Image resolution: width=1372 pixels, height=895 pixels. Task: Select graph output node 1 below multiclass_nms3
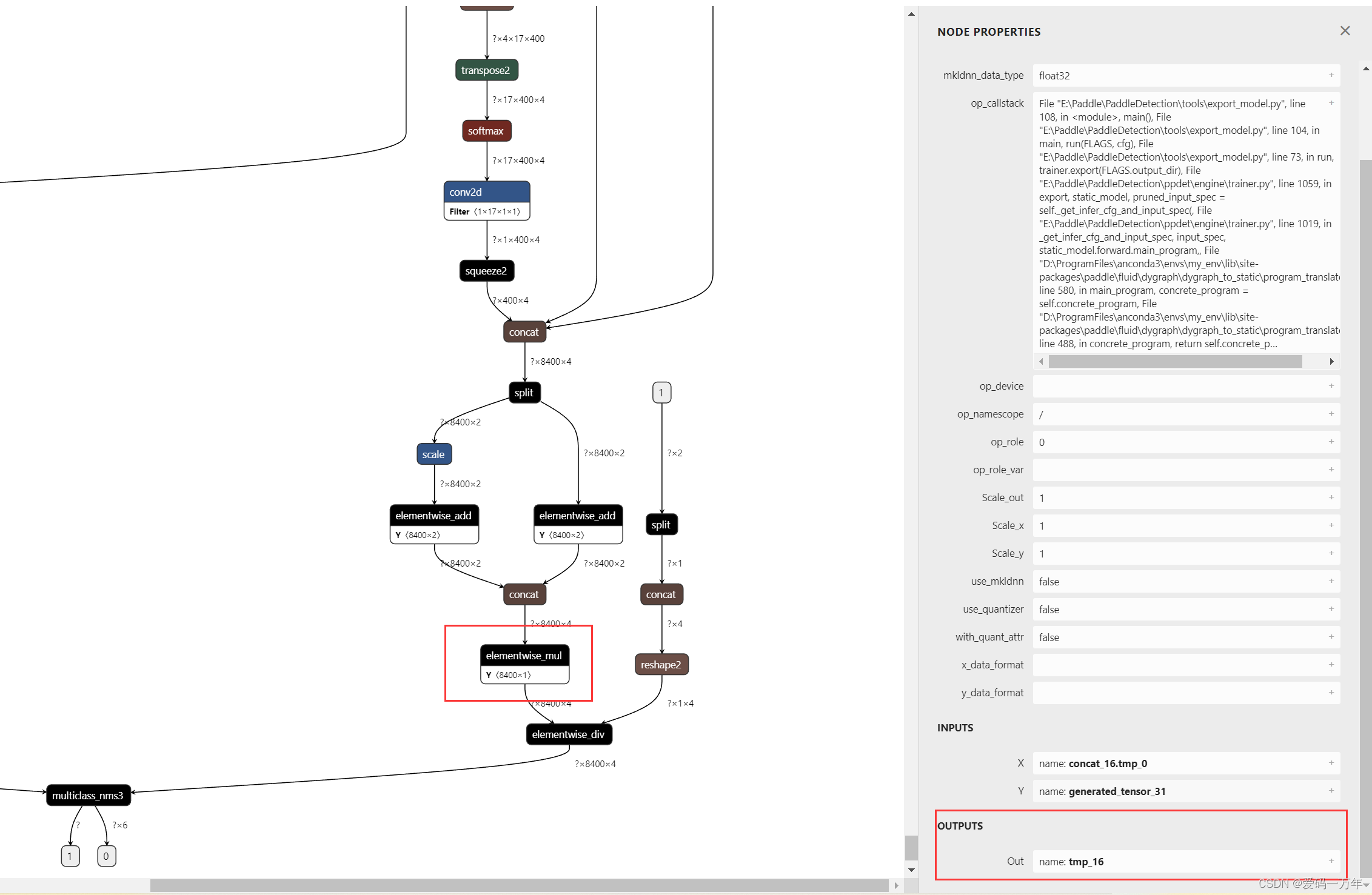click(x=70, y=856)
